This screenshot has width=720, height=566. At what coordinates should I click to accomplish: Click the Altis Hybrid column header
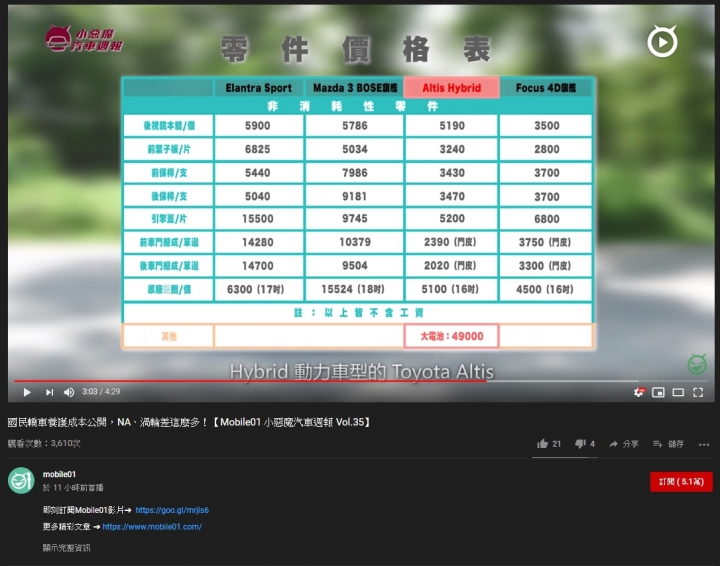(x=452, y=88)
